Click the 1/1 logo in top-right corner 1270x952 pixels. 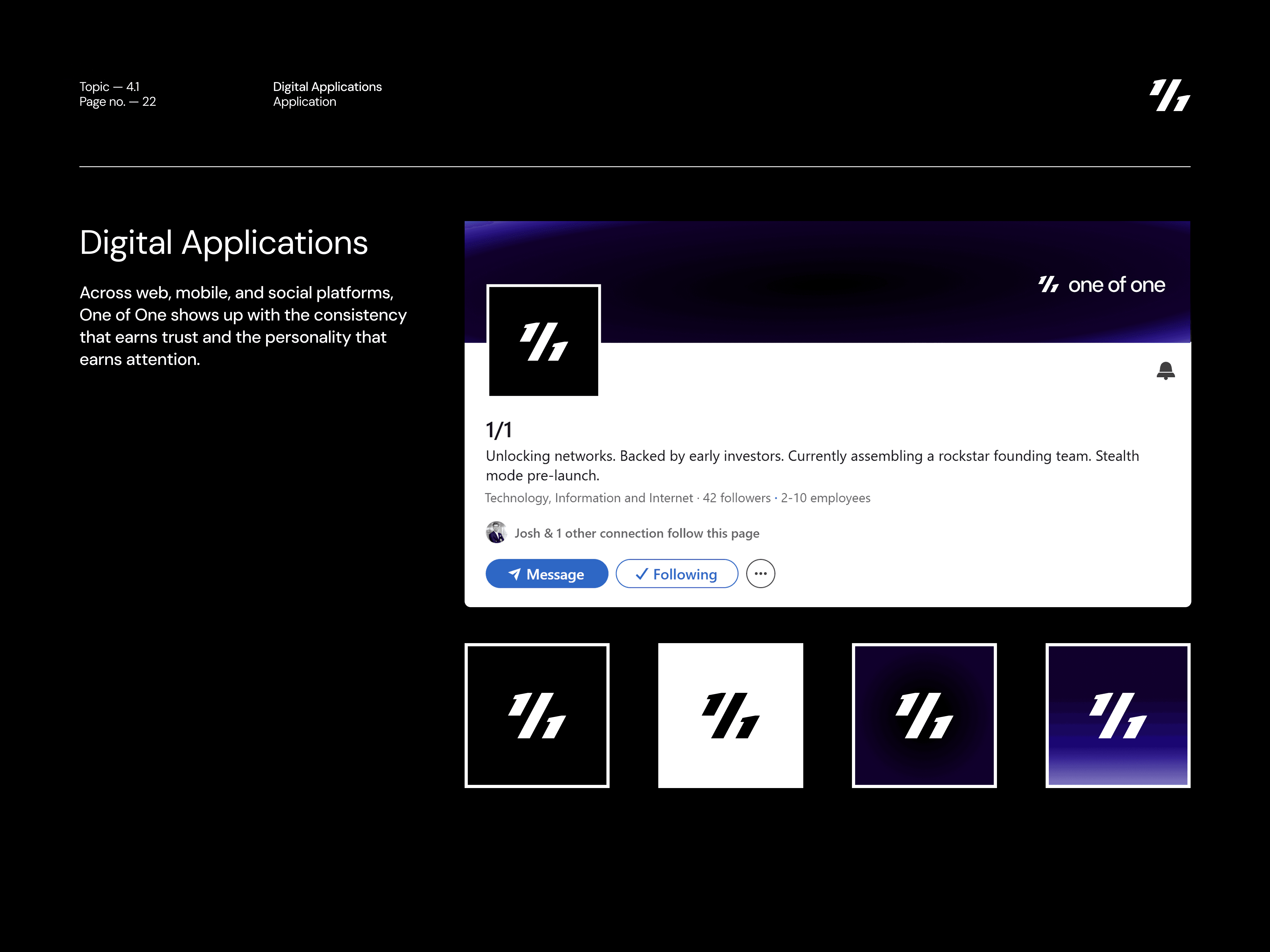(x=1169, y=95)
